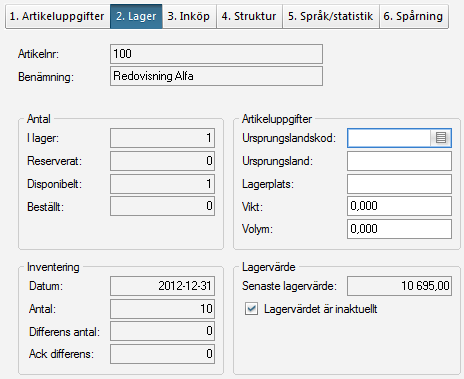Select the 2. Lager tab

[136, 16]
